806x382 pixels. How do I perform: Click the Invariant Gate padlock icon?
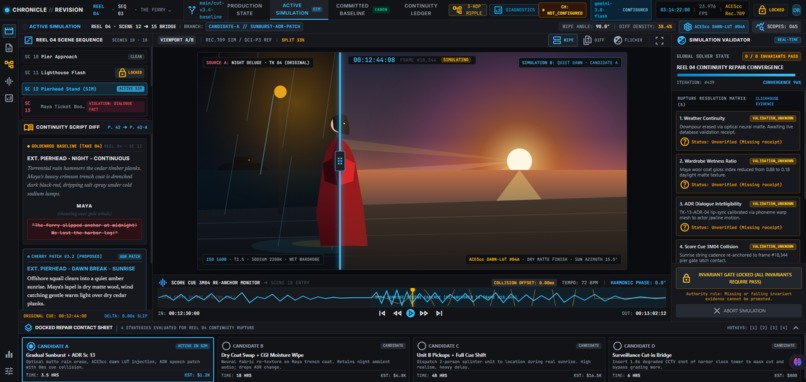click(686, 278)
